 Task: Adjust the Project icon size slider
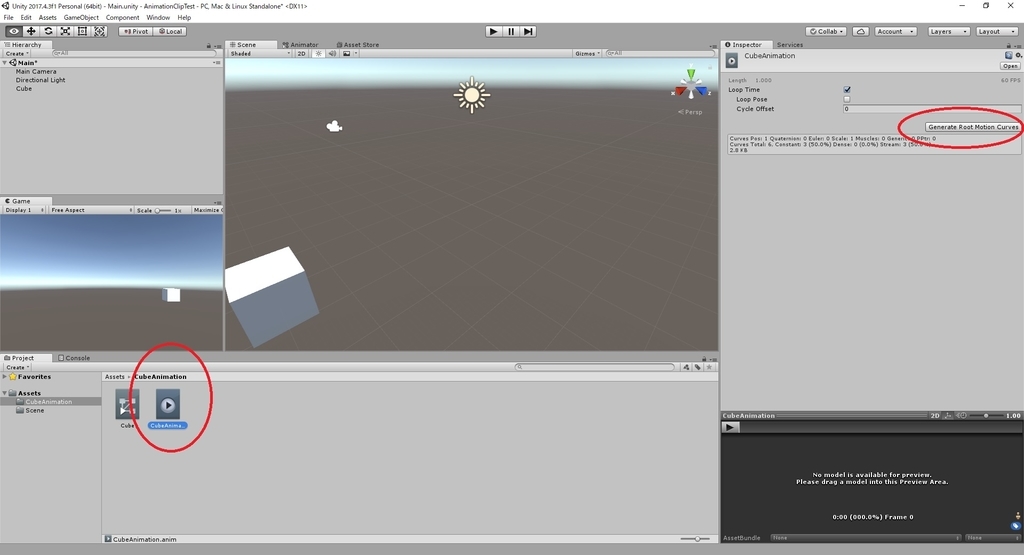(x=696, y=539)
